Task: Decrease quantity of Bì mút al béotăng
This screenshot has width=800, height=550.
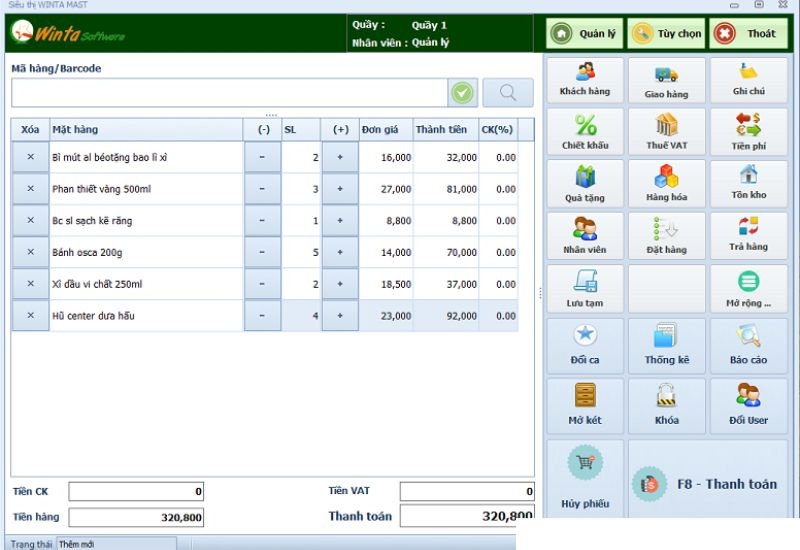Action: pyautogui.click(x=262, y=157)
